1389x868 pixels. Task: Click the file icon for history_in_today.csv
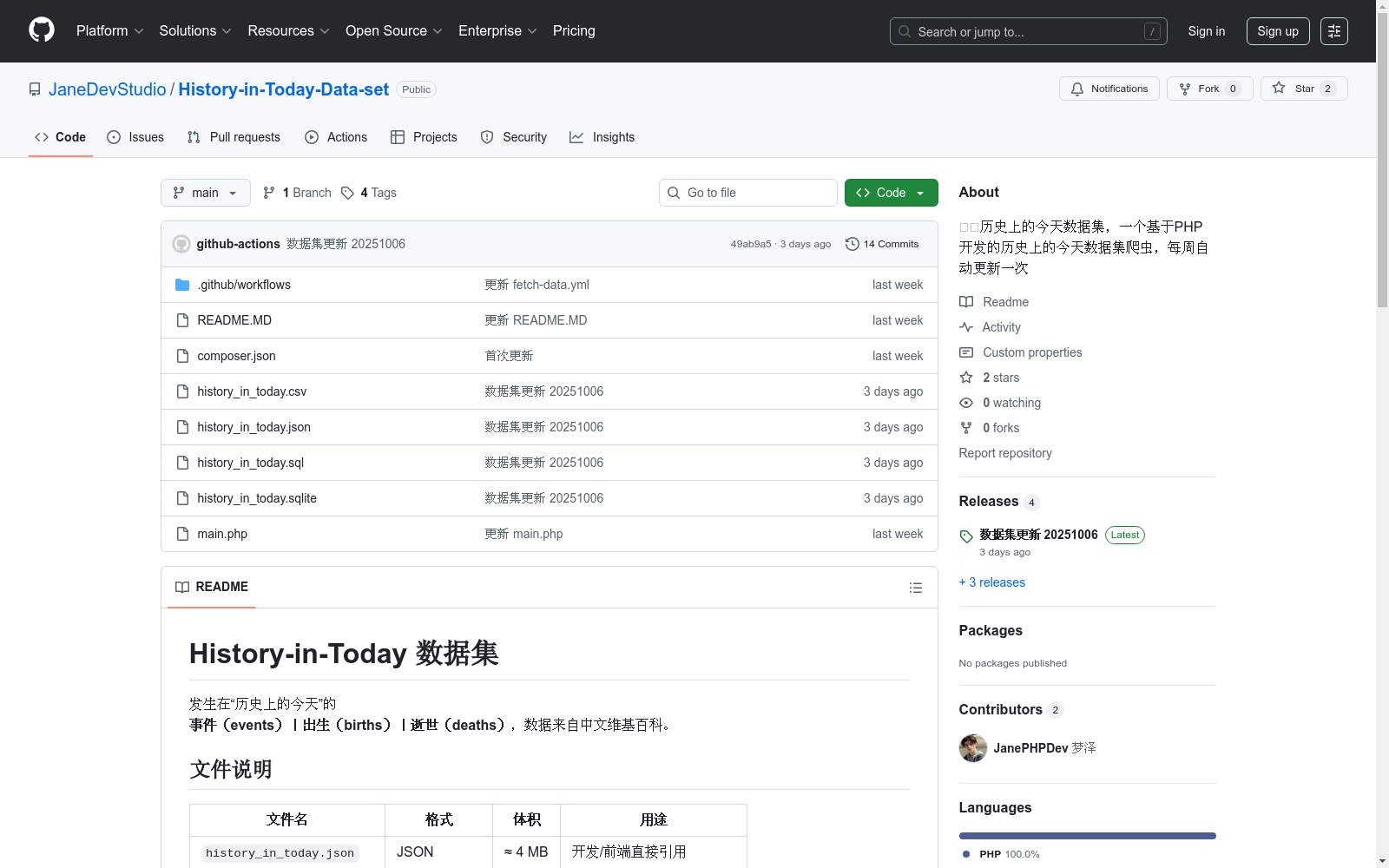pyautogui.click(x=182, y=391)
